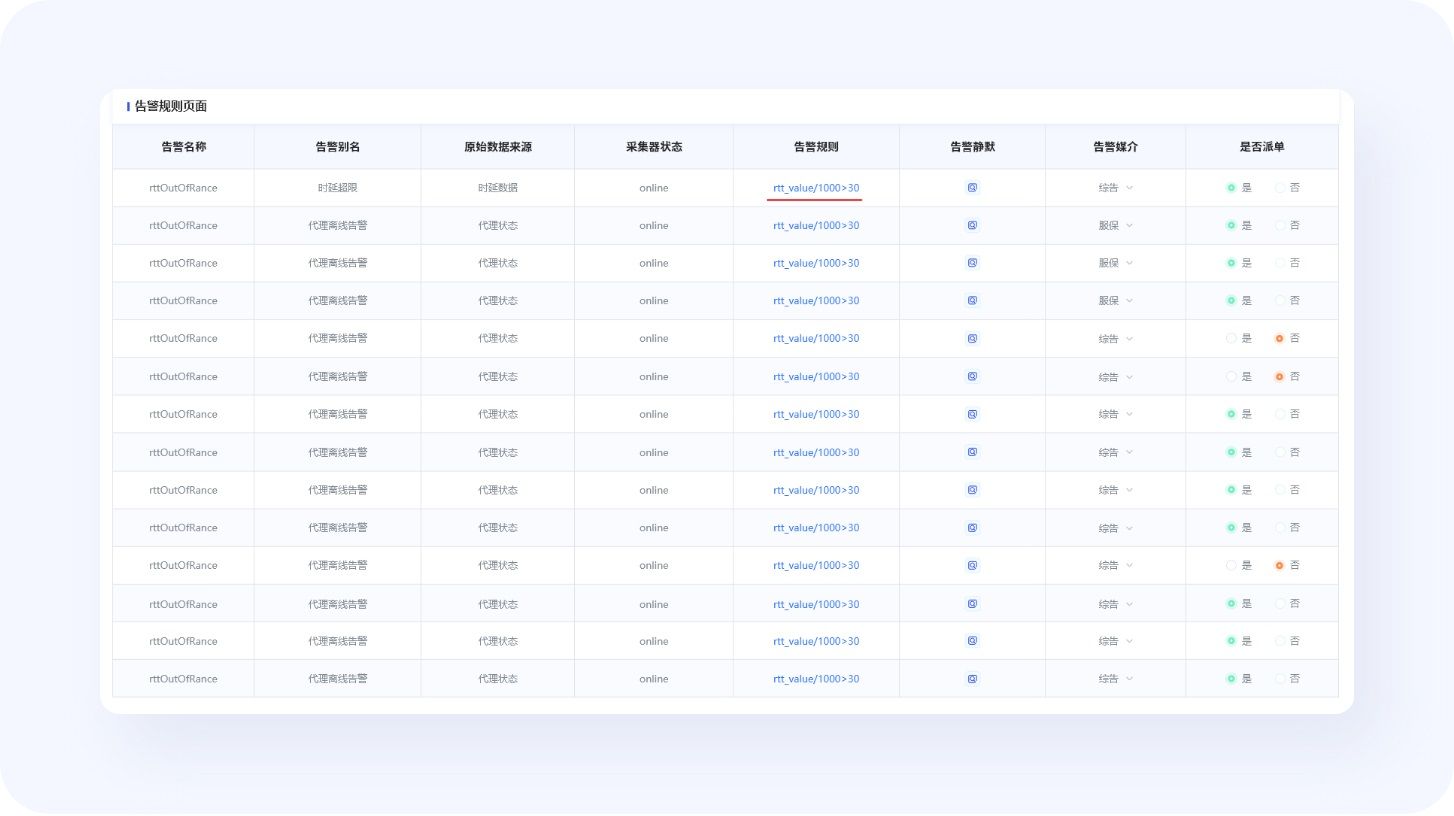
Task: Click the 时延超限 alias cell
Action: coord(337,187)
